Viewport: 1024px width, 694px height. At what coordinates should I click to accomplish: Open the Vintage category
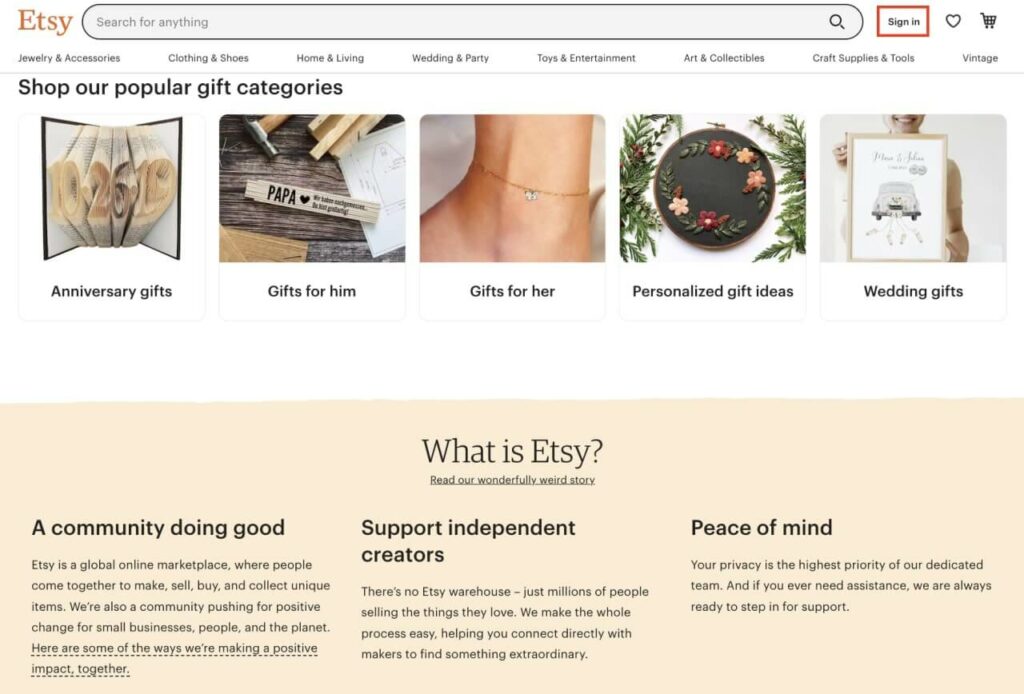tap(980, 58)
